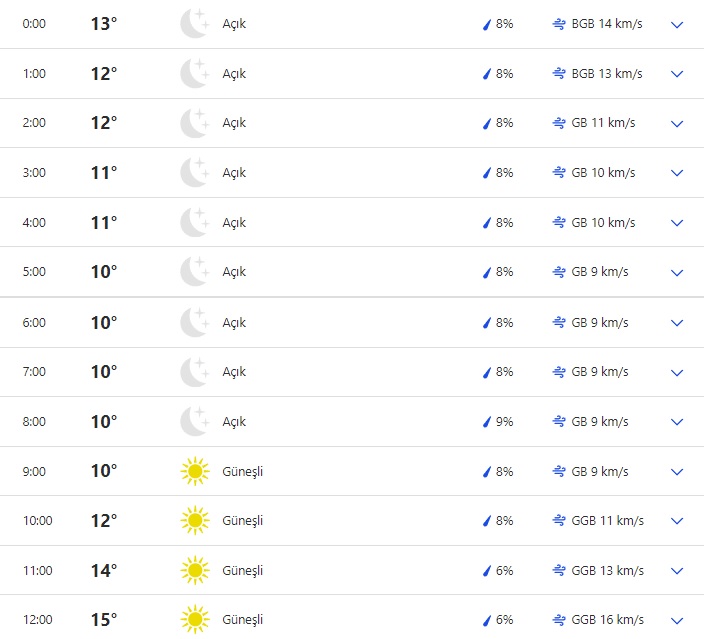The image size is (704, 639).
Task: Expand the 12:00 forecast chevron
Action: tap(677, 620)
